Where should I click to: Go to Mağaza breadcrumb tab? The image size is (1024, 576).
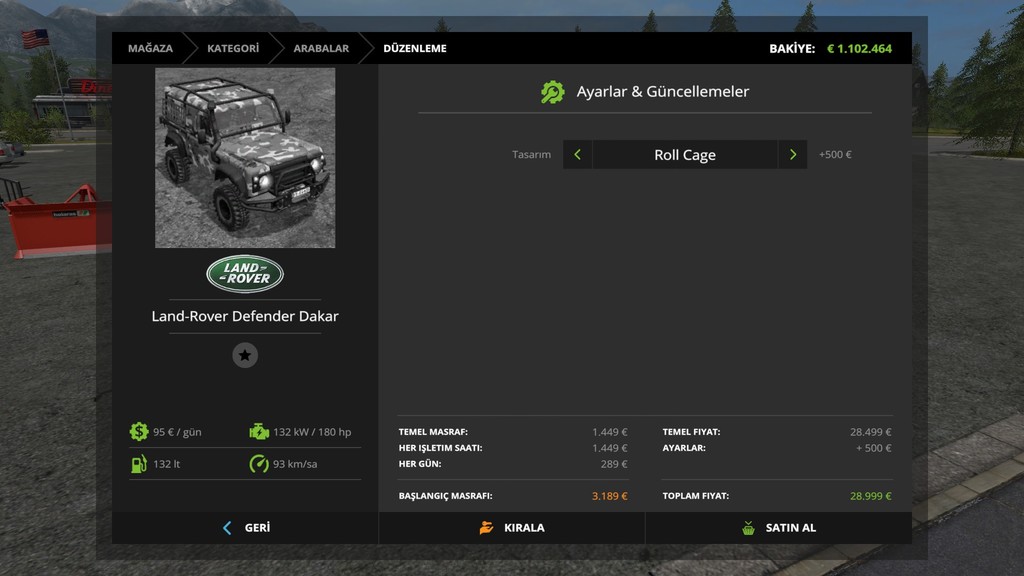click(150, 48)
